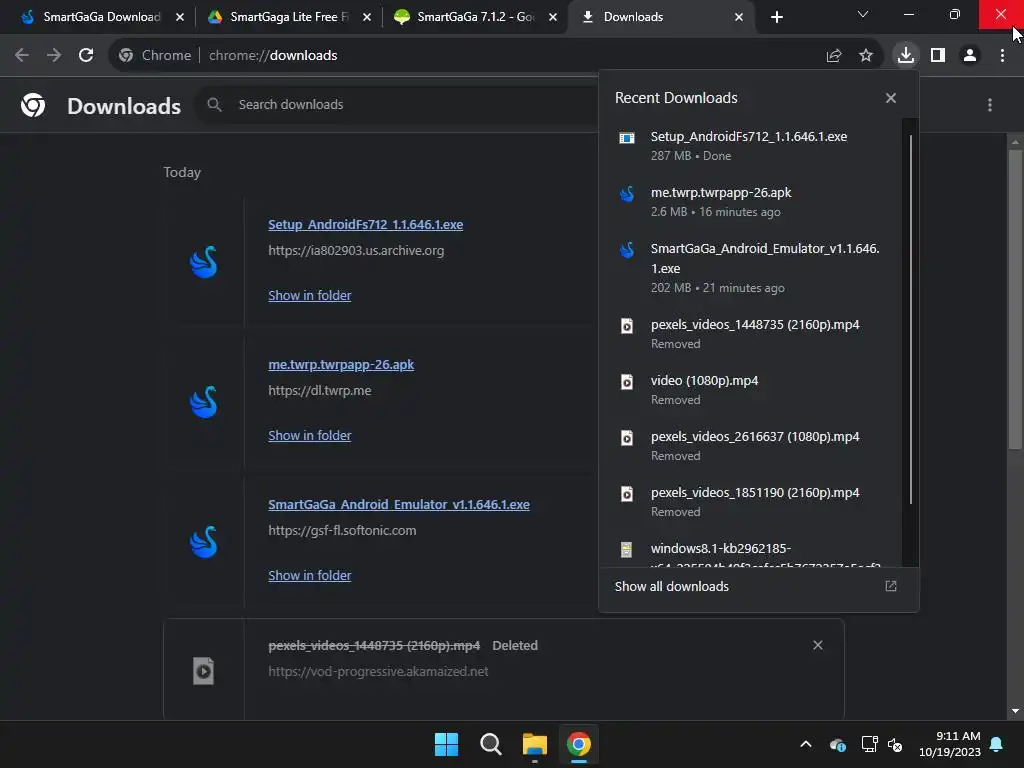Show me.twrp.twrpapp-26.apk in folder

click(x=310, y=436)
